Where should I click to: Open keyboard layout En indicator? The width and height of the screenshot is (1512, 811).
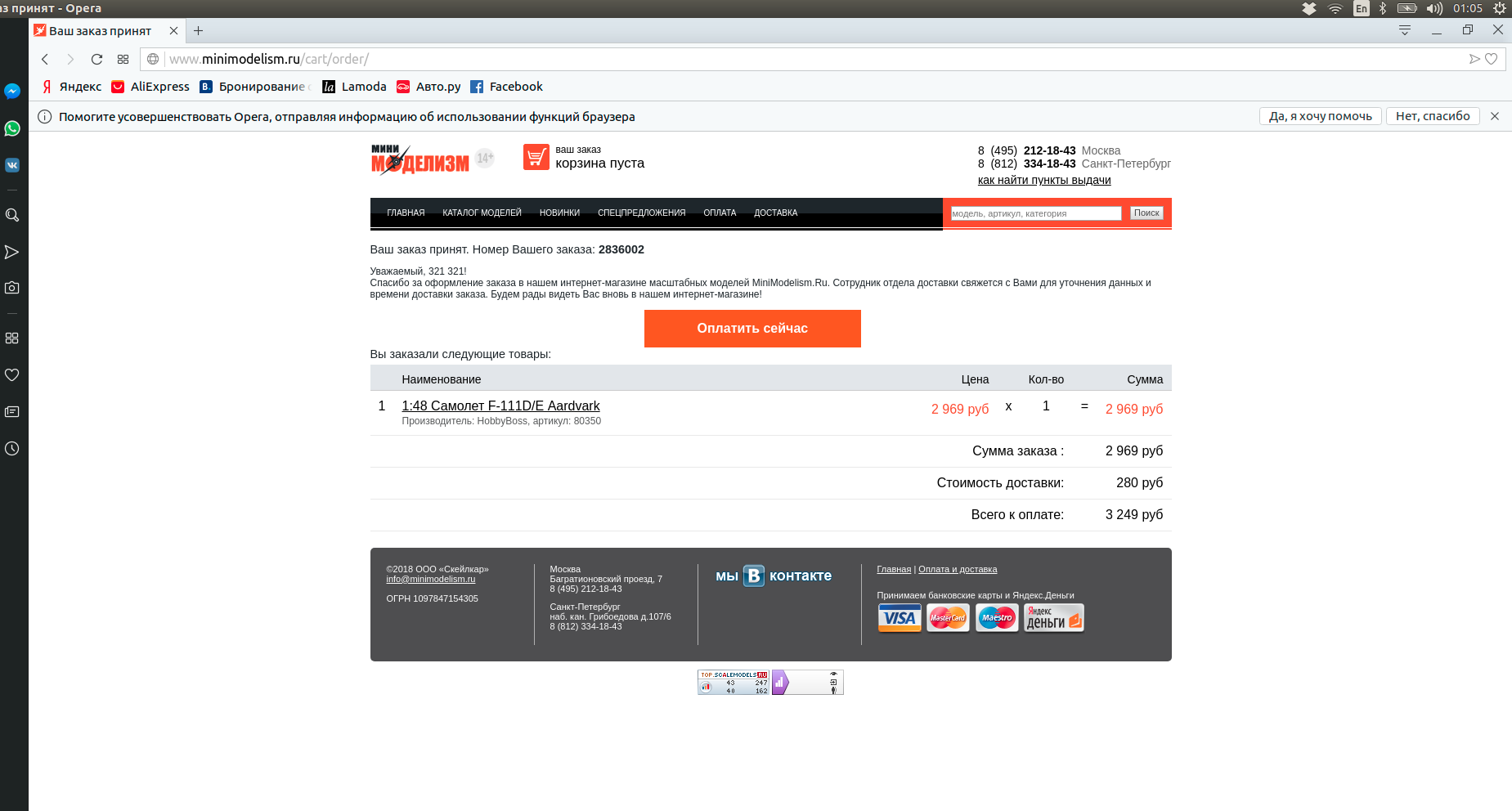click(1362, 8)
